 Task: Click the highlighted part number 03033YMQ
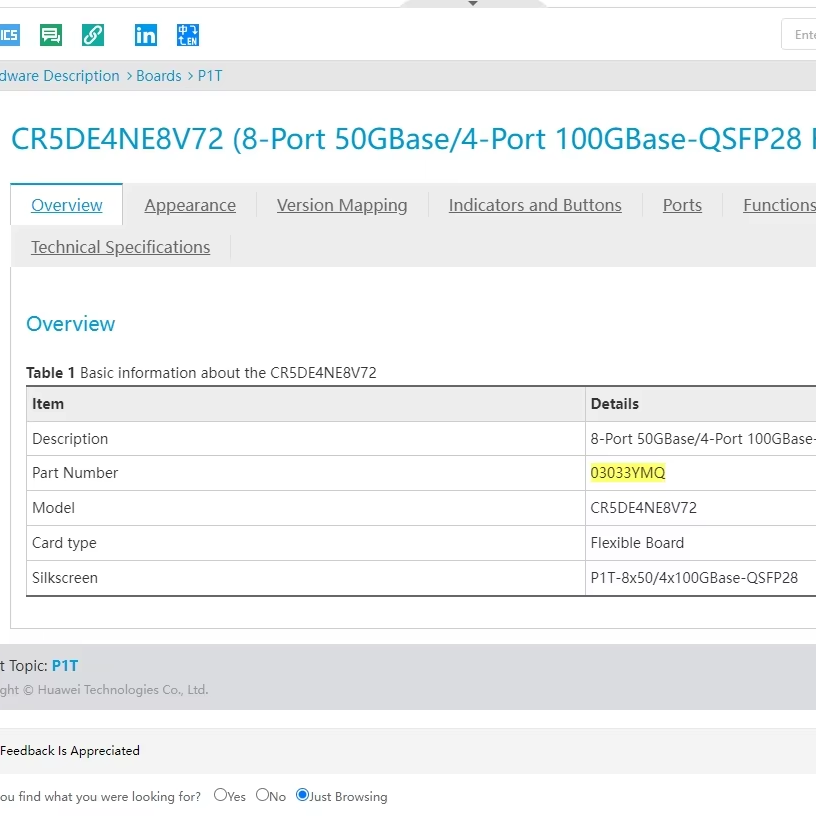pos(628,473)
